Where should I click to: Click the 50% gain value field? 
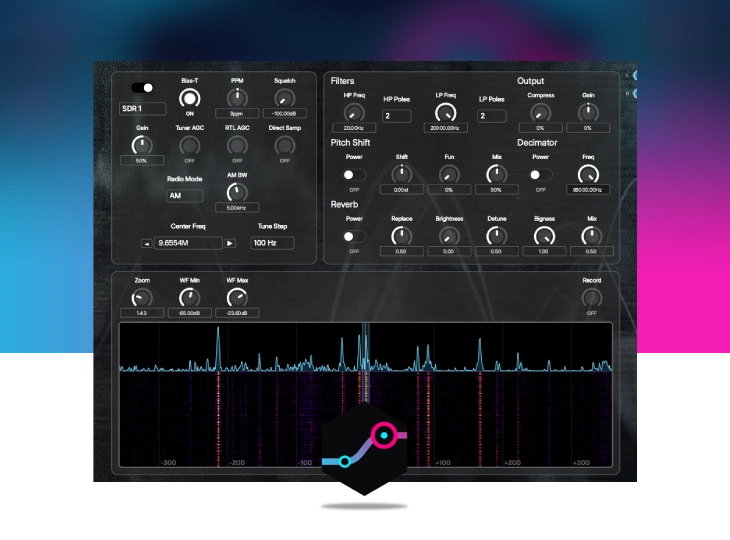pos(142,161)
